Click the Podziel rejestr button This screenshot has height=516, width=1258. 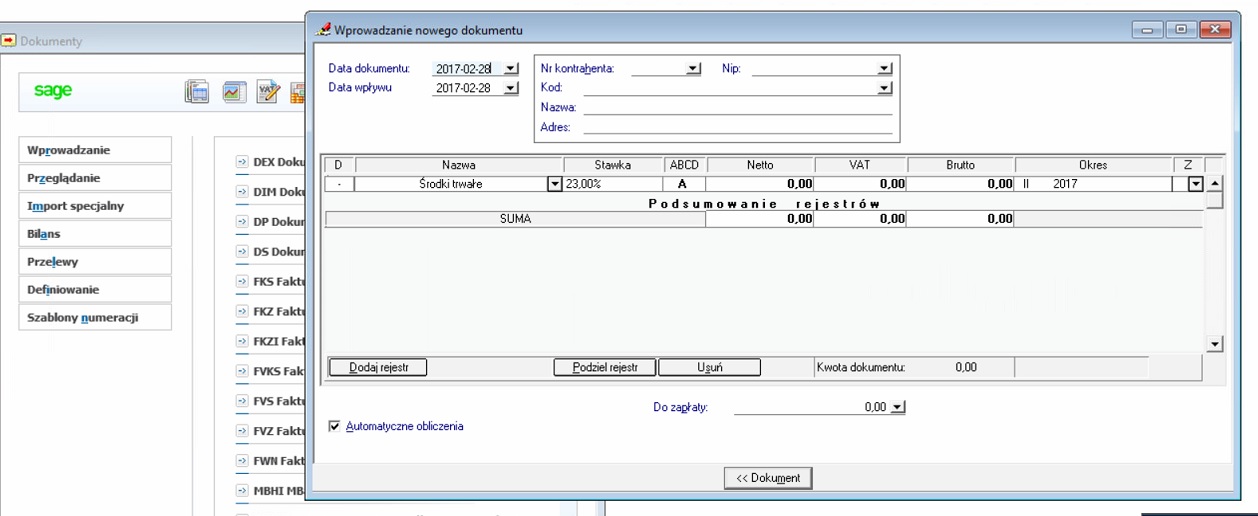click(605, 367)
